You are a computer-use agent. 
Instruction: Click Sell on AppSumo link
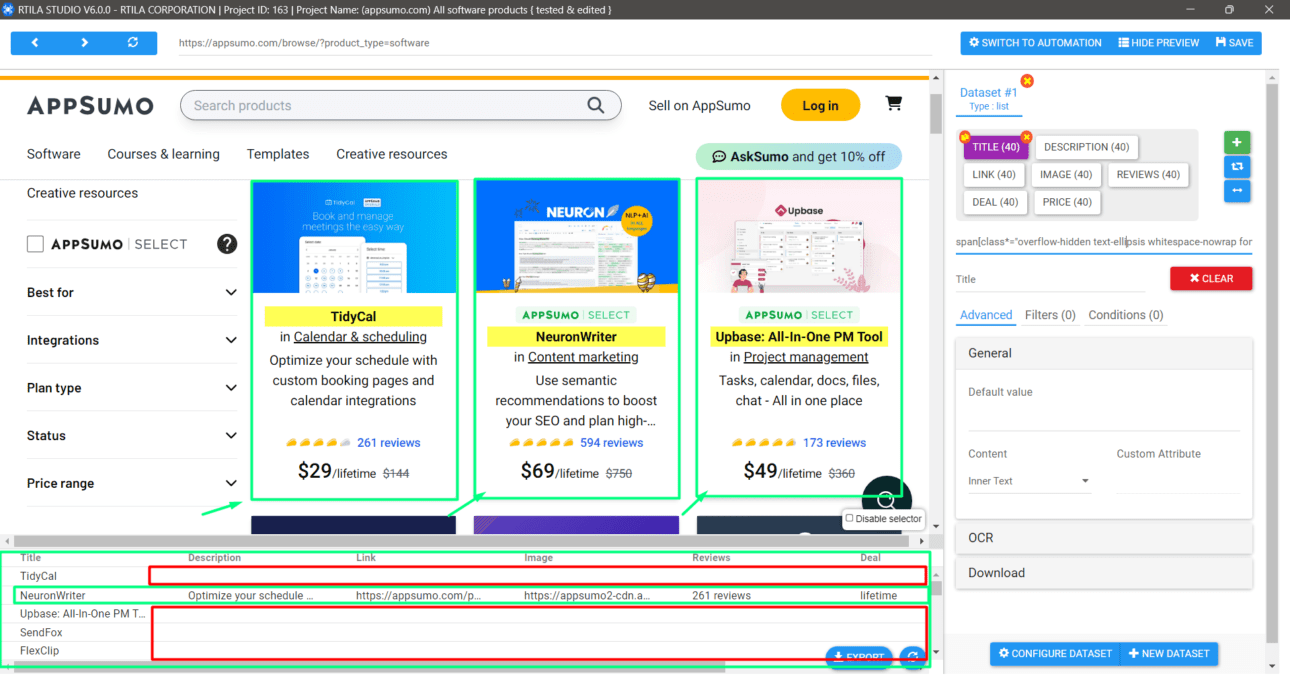699,105
